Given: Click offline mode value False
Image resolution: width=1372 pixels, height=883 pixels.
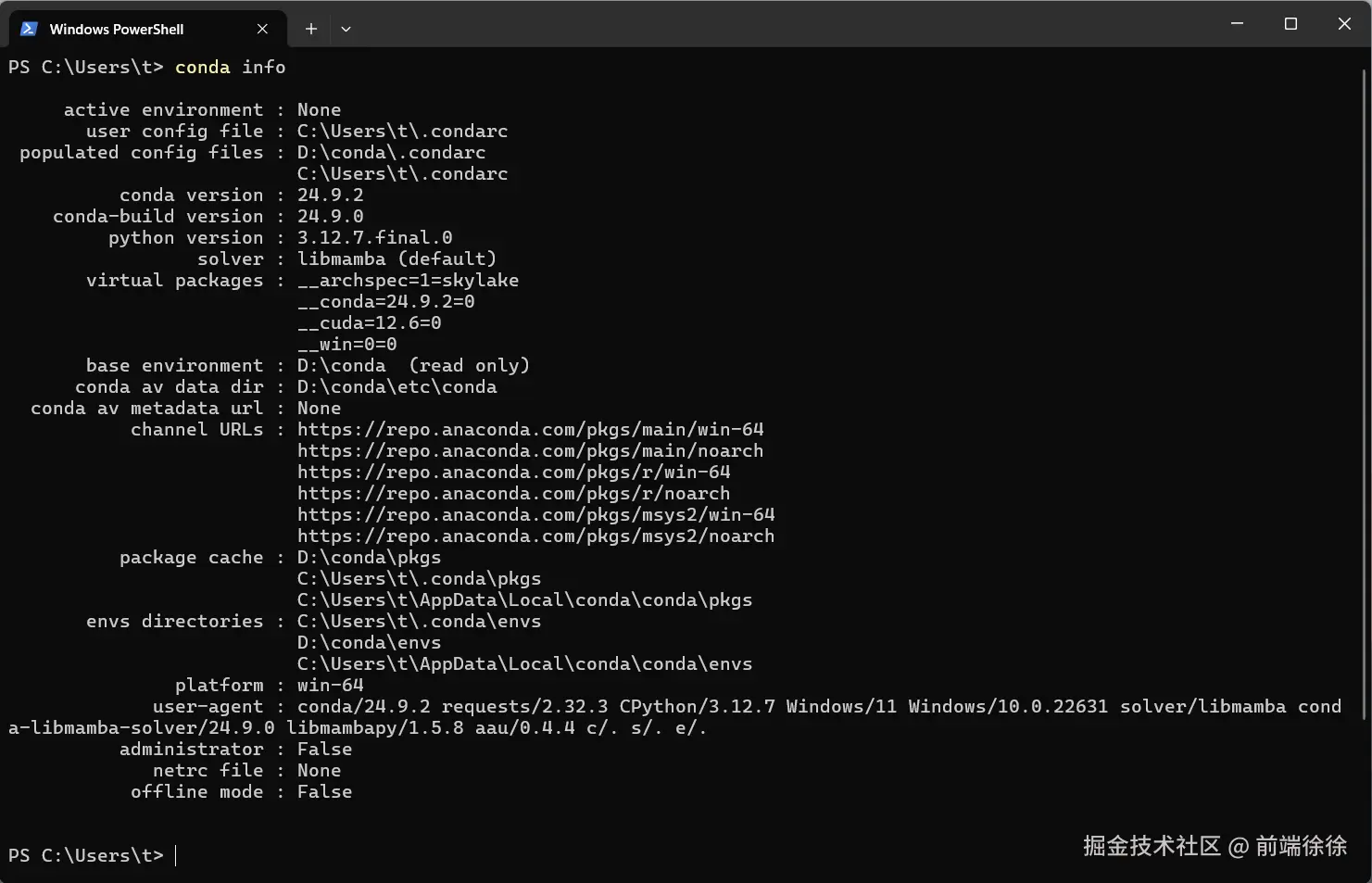Looking at the screenshot, I should 325,791.
